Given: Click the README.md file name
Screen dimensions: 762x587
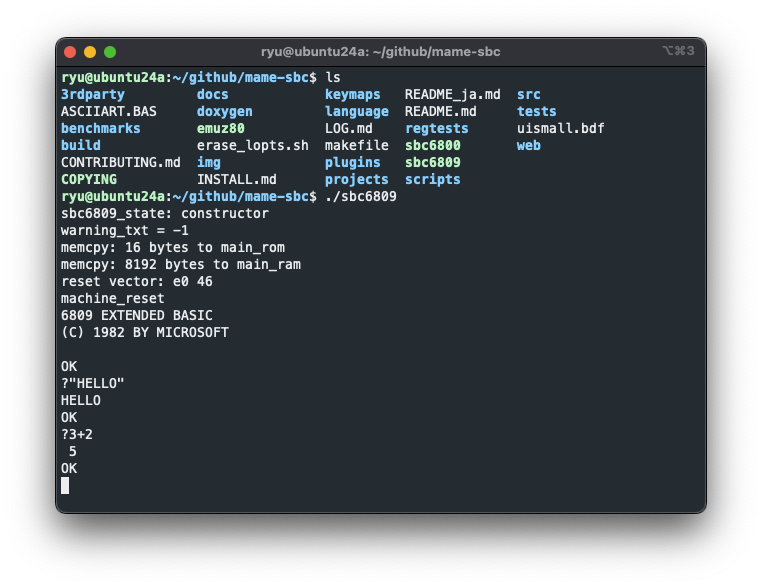Looking at the screenshot, I should click(x=441, y=111).
